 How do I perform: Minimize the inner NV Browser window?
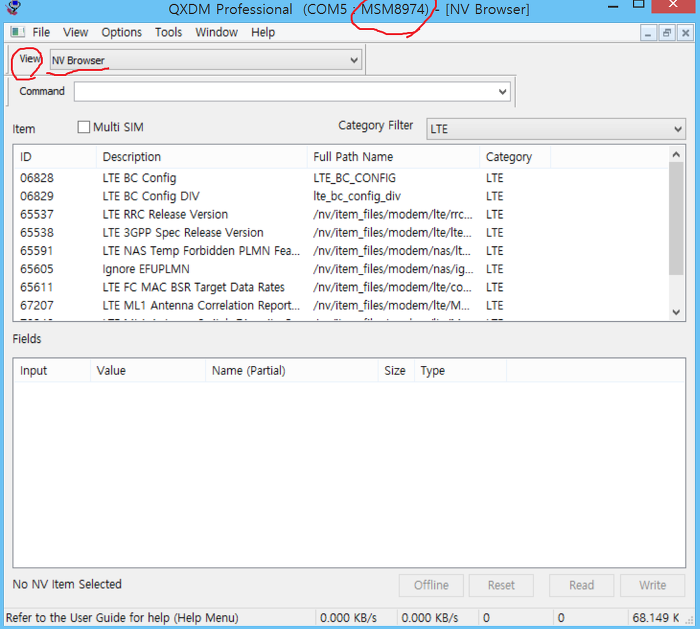tap(648, 33)
